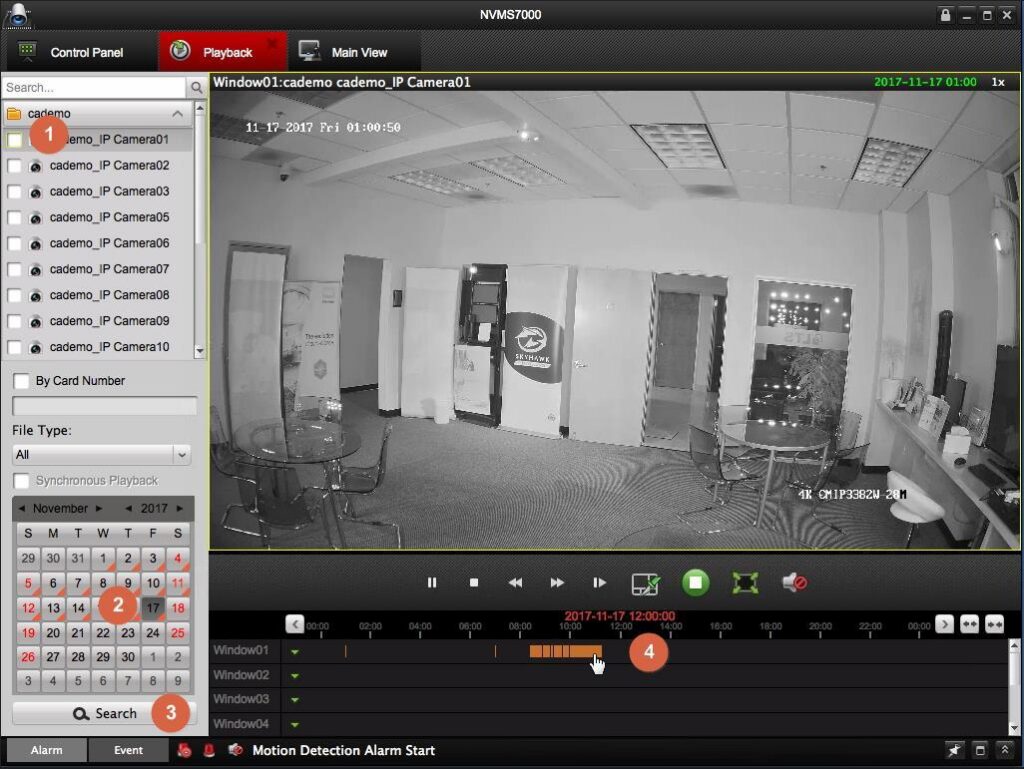
Task: Open the capture screenshot icon
Action: coord(645,583)
